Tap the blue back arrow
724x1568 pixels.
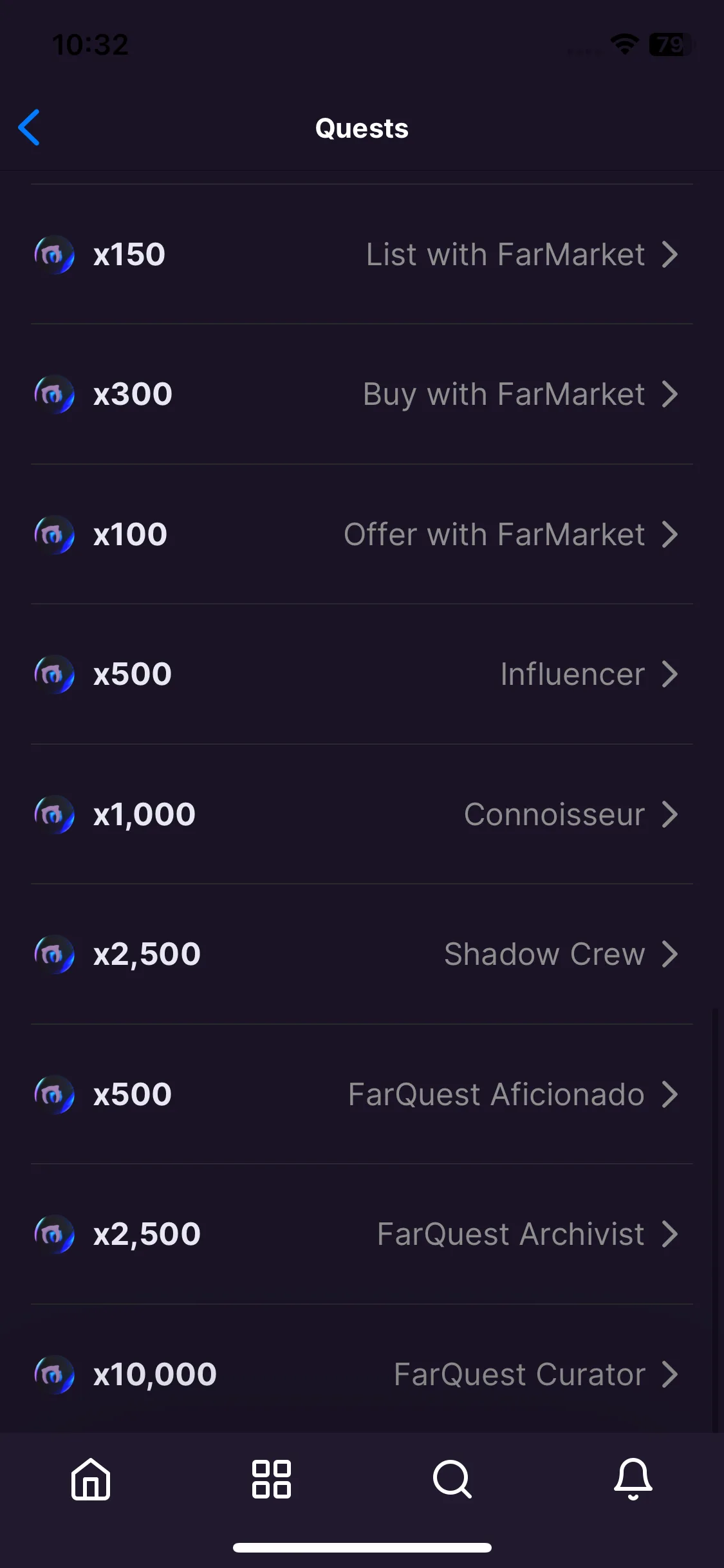tap(29, 127)
